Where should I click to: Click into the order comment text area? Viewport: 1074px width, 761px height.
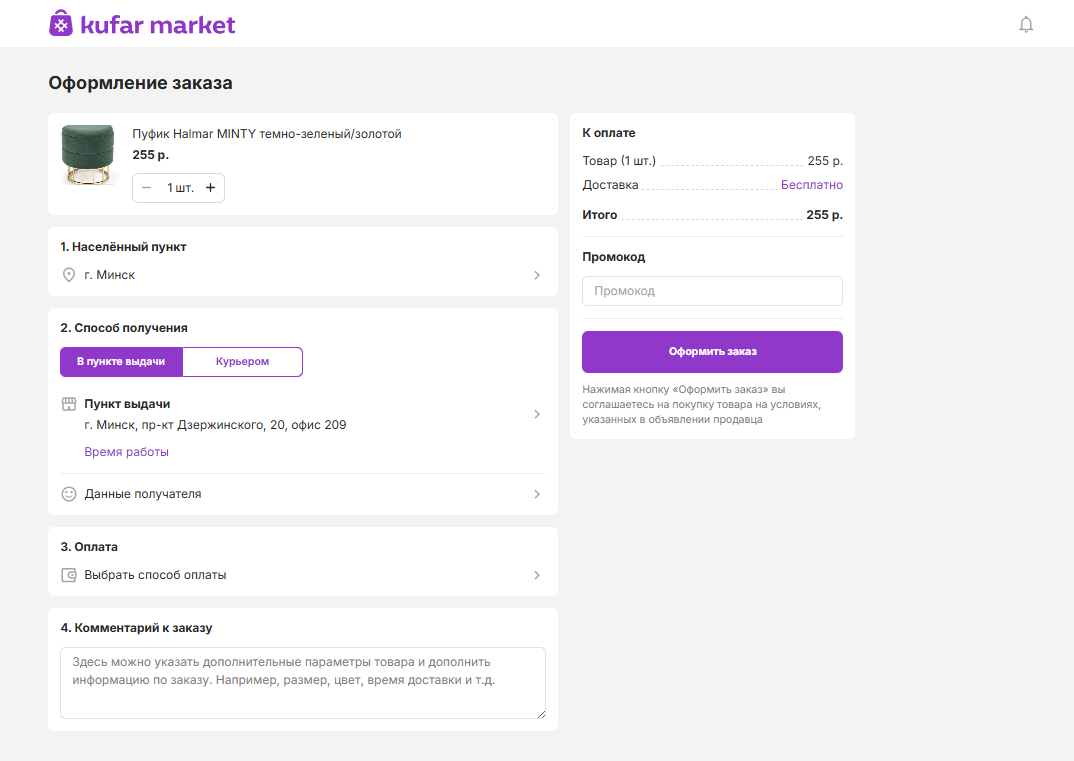pos(303,683)
